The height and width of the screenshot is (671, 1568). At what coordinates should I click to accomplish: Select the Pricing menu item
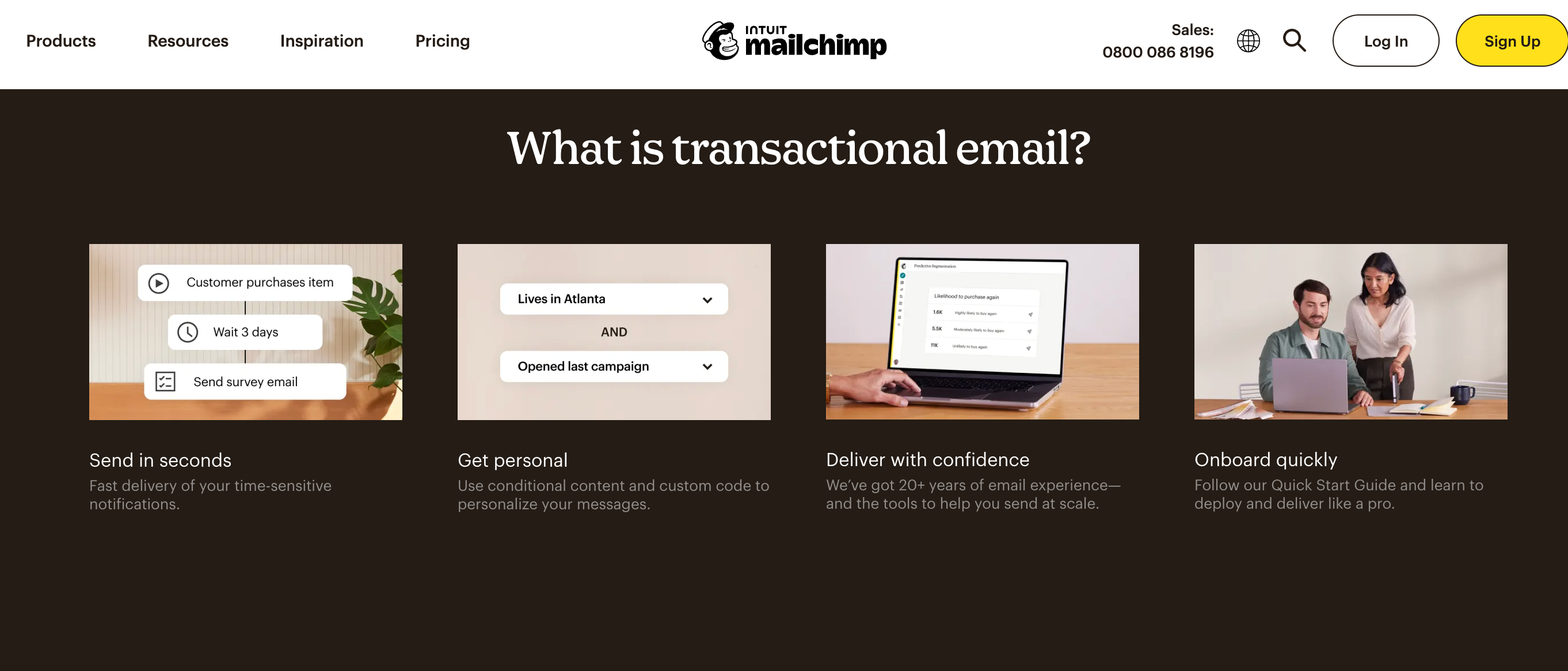[443, 40]
